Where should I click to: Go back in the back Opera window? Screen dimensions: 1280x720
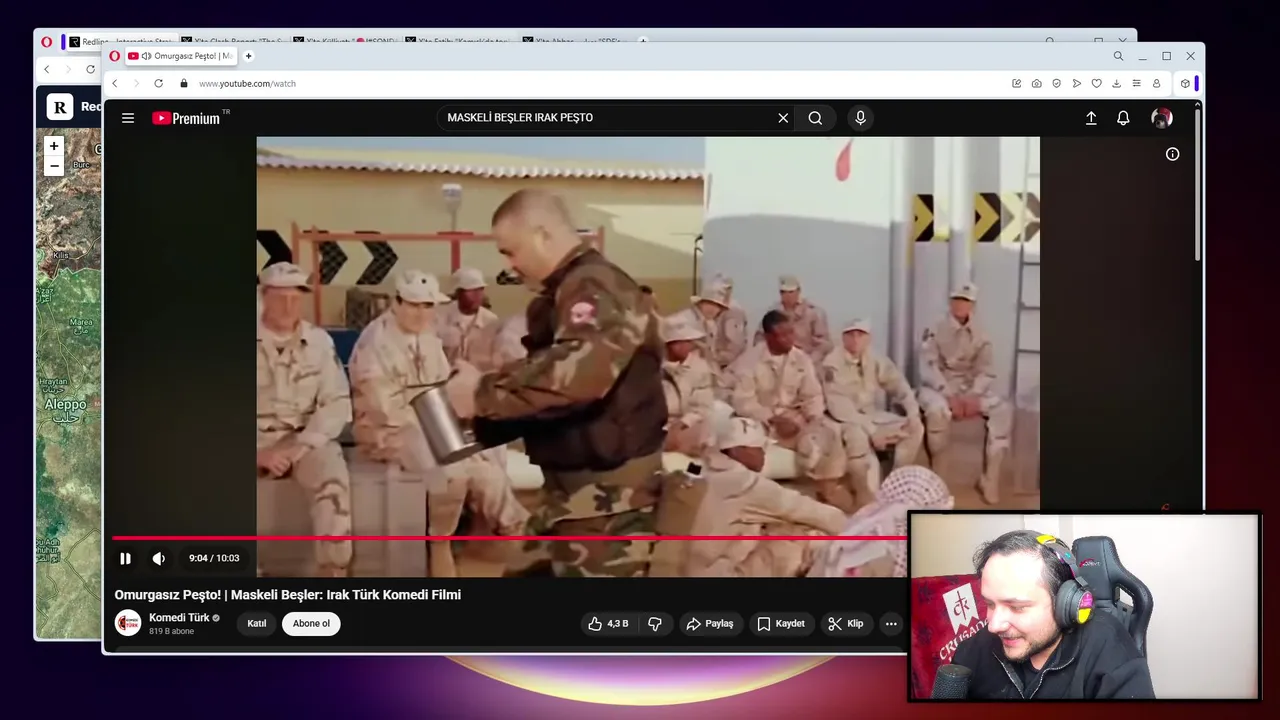click(46, 70)
